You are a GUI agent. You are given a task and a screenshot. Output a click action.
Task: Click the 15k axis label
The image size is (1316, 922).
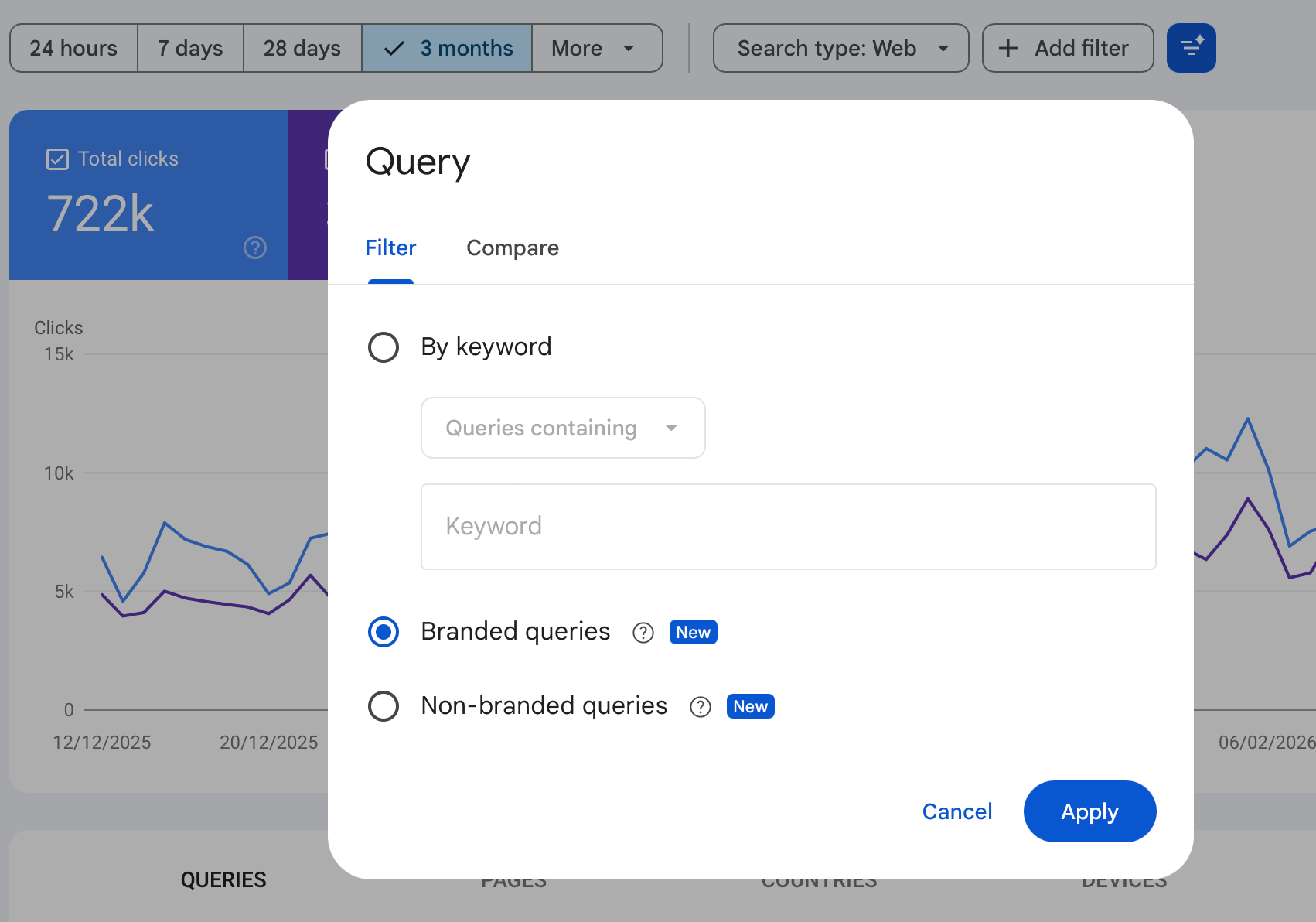click(59, 354)
